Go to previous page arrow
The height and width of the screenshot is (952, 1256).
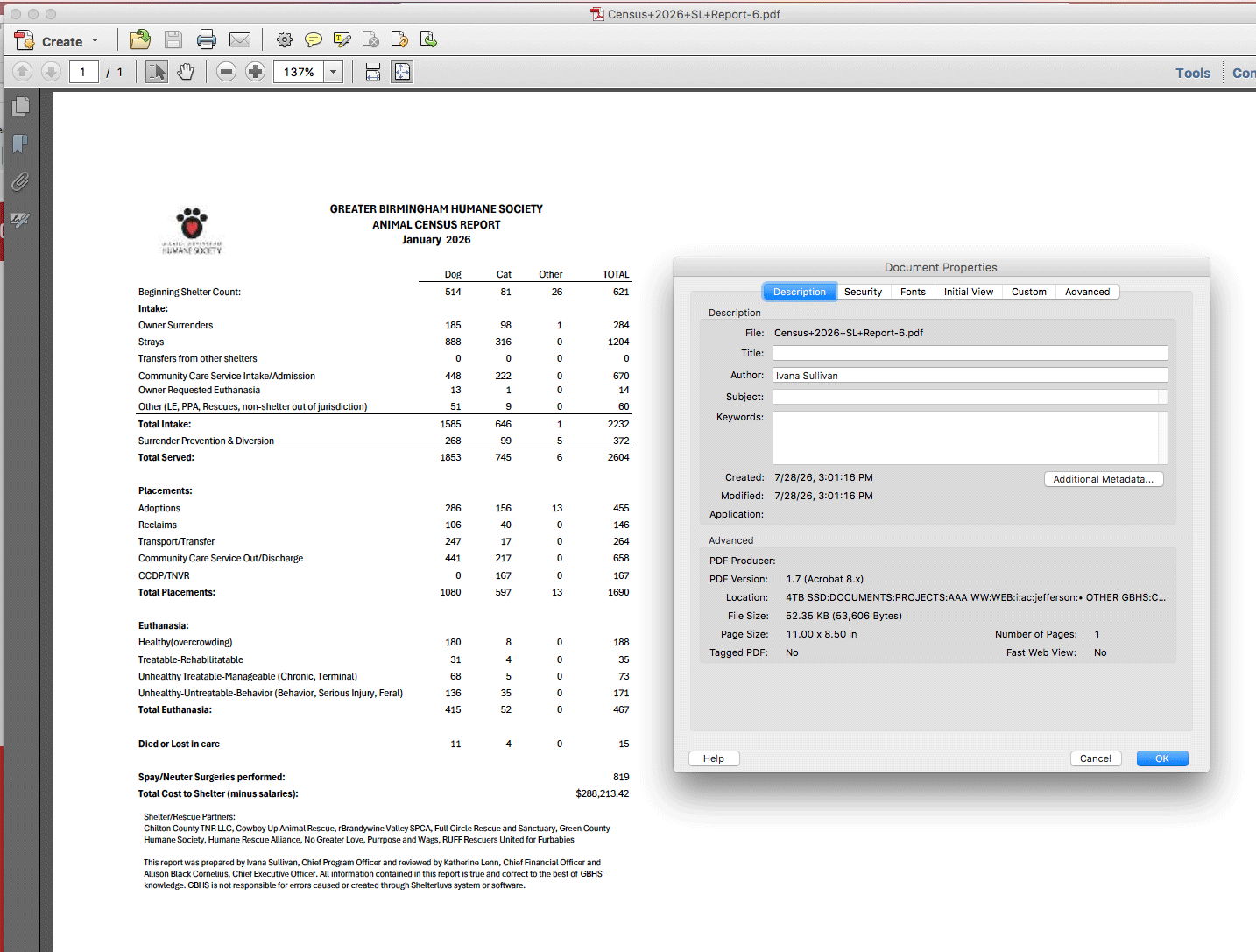23,72
